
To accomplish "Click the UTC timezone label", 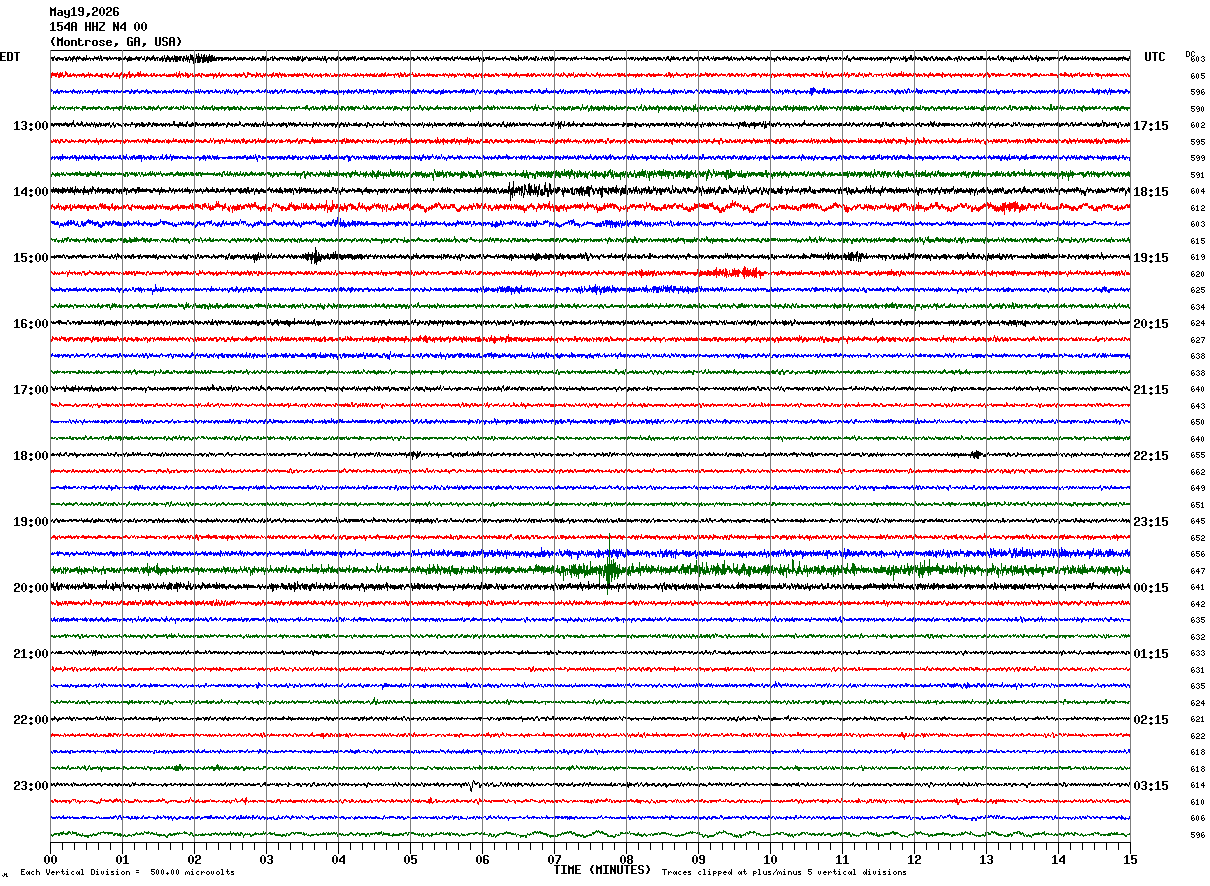I will (1155, 57).
